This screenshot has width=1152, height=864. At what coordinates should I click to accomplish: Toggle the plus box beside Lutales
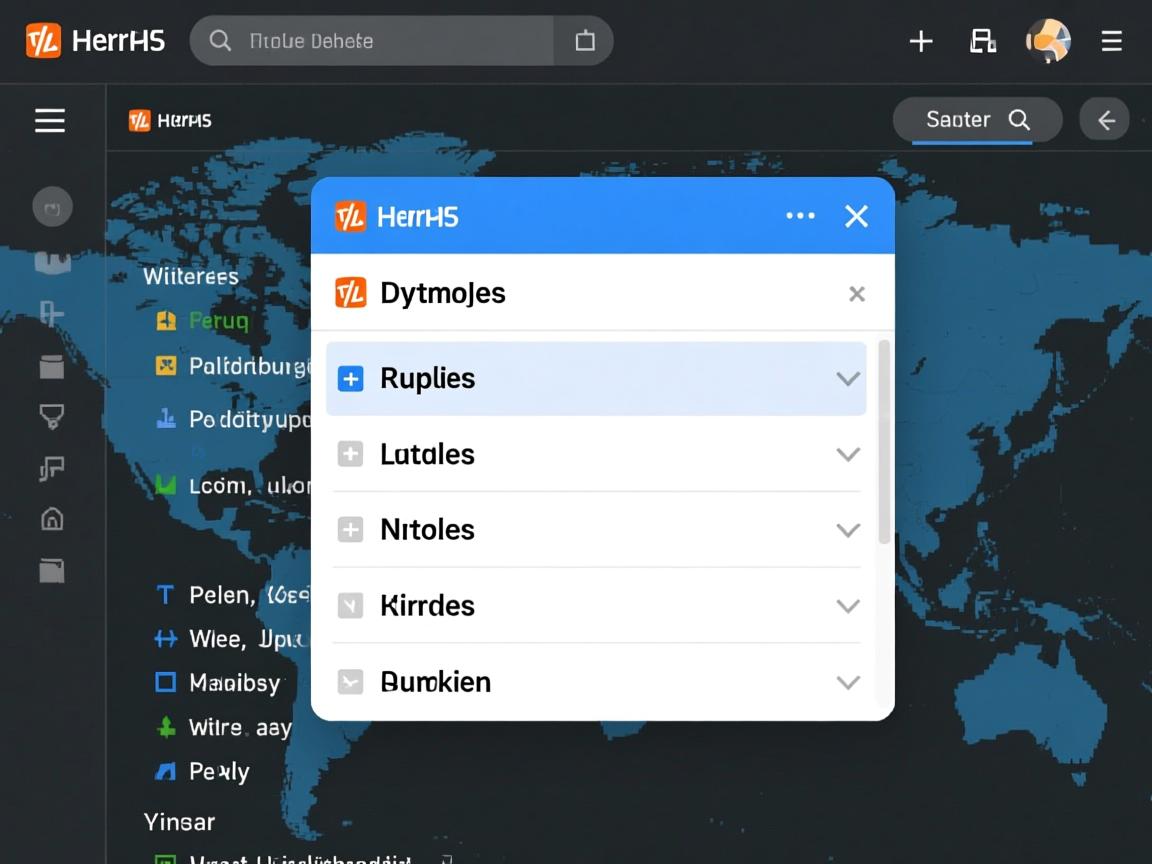350,454
